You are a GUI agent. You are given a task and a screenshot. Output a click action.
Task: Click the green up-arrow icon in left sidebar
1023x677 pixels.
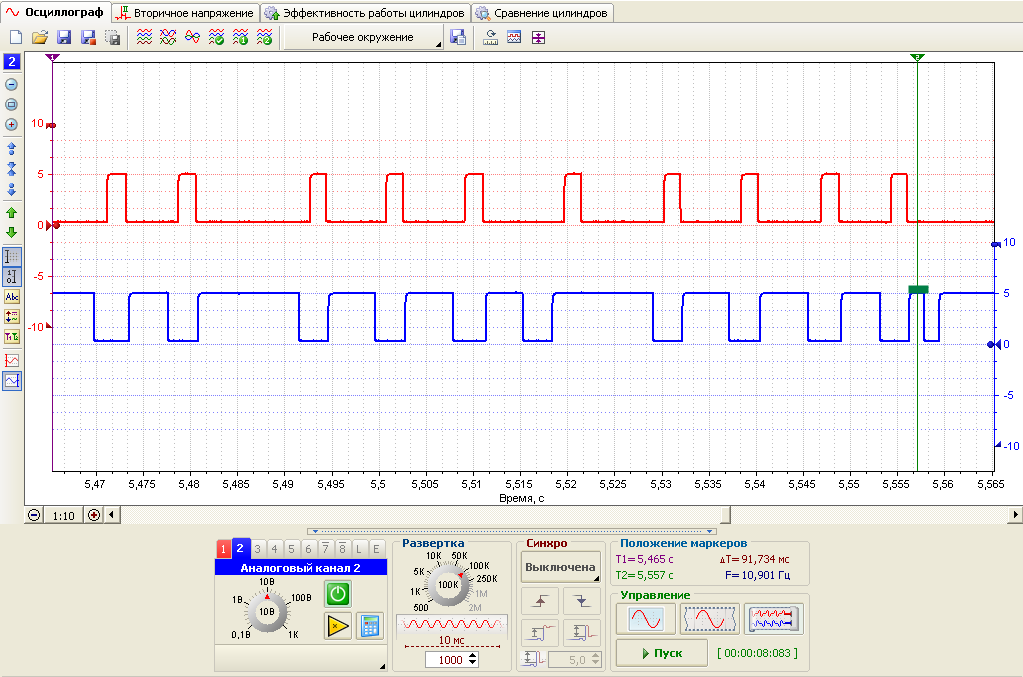tap(11, 213)
